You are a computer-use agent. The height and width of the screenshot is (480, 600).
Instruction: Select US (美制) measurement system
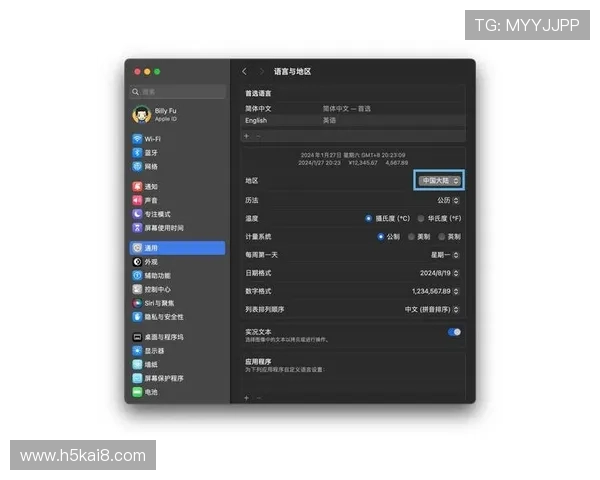point(411,237)
